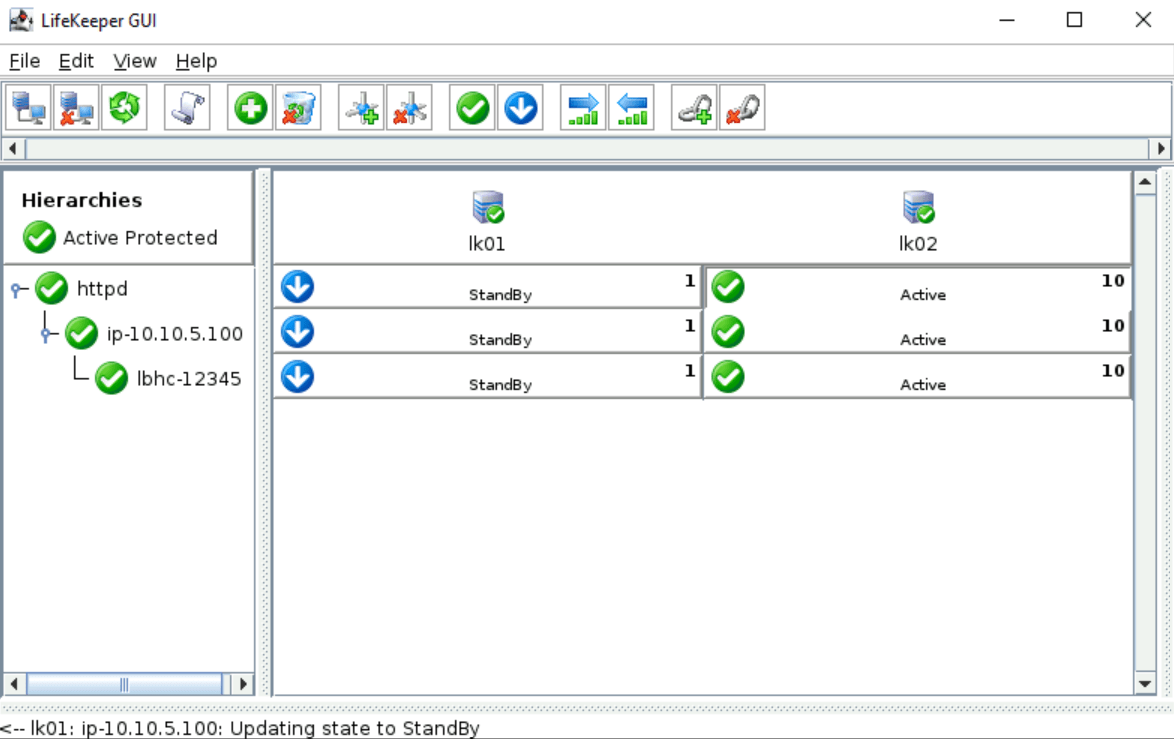Select the lk02 server icon
The image size is (1174, 739).
coord(919,207)
